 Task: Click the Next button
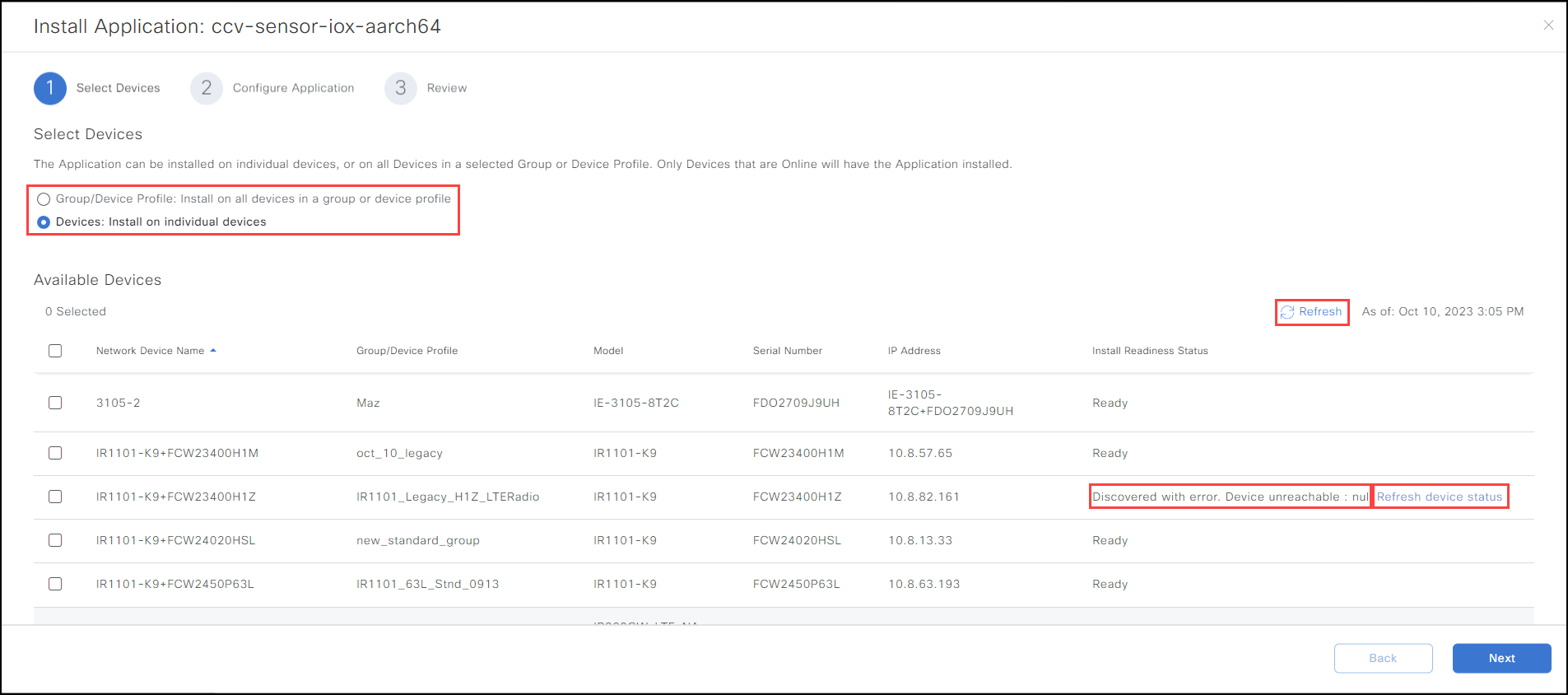click(x=1501, y=658)
